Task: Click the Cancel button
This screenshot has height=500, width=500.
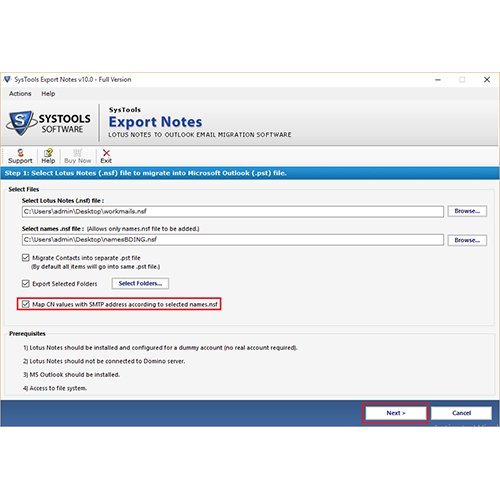Action: [461, 413]
